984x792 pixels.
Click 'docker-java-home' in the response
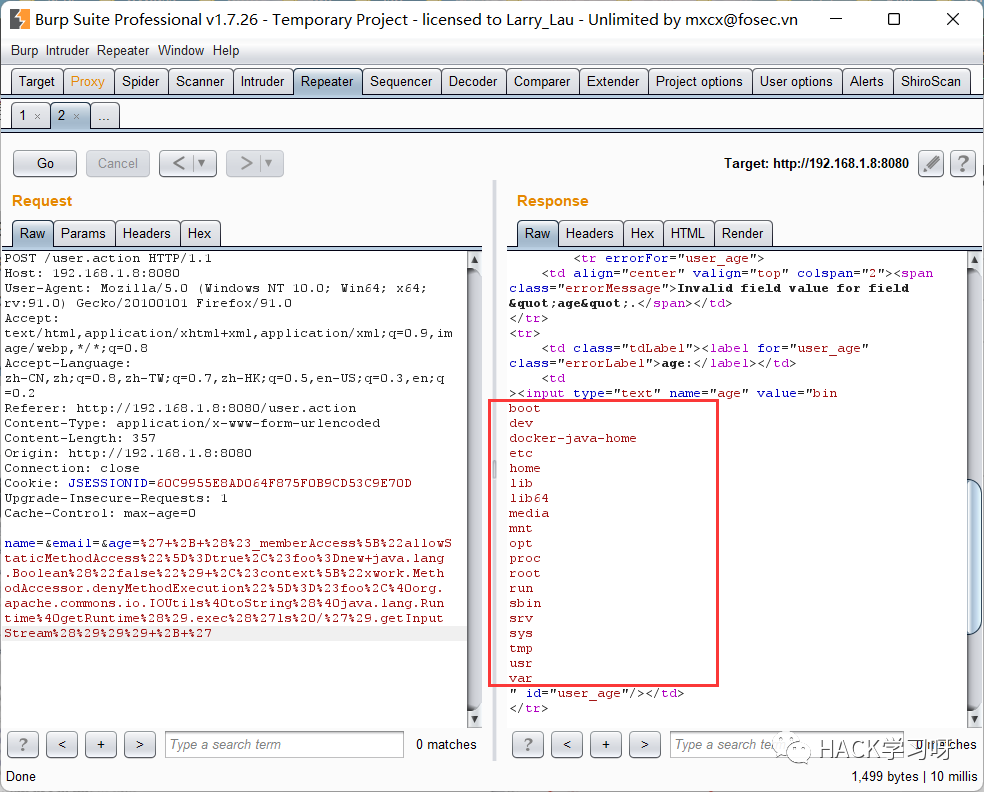(572, 438)
